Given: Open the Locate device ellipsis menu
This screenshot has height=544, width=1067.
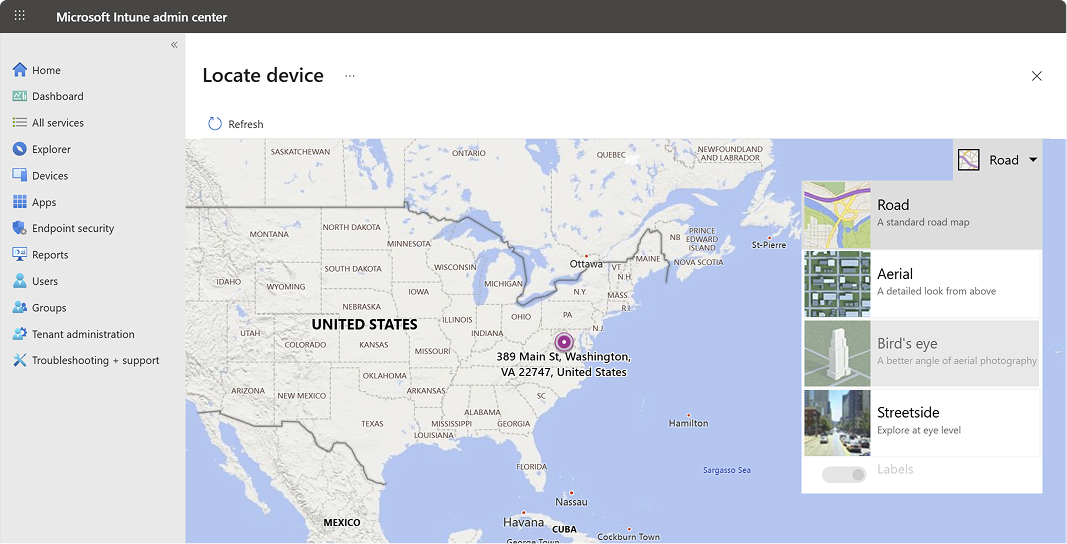Looking at the screenshot, I should click(350, 76).
